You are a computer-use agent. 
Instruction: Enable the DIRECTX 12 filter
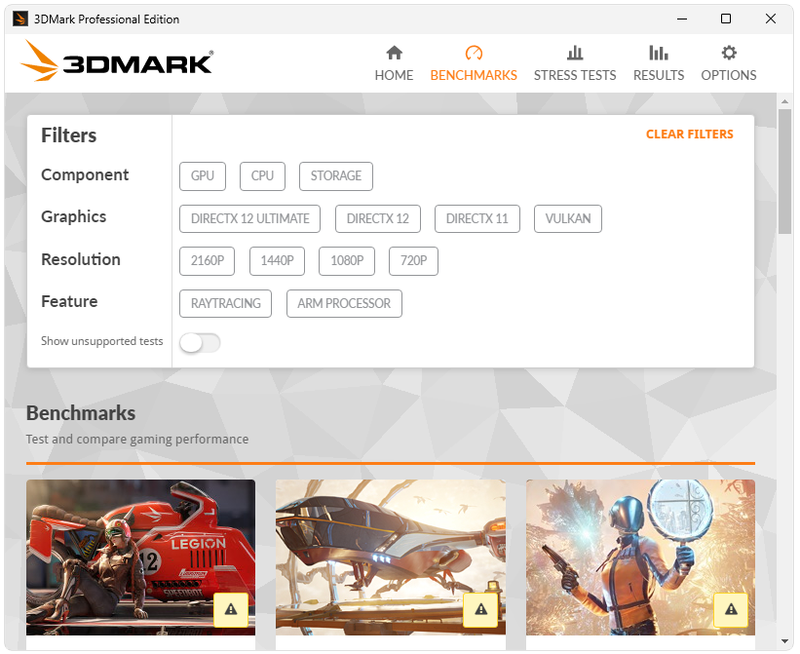378,219
